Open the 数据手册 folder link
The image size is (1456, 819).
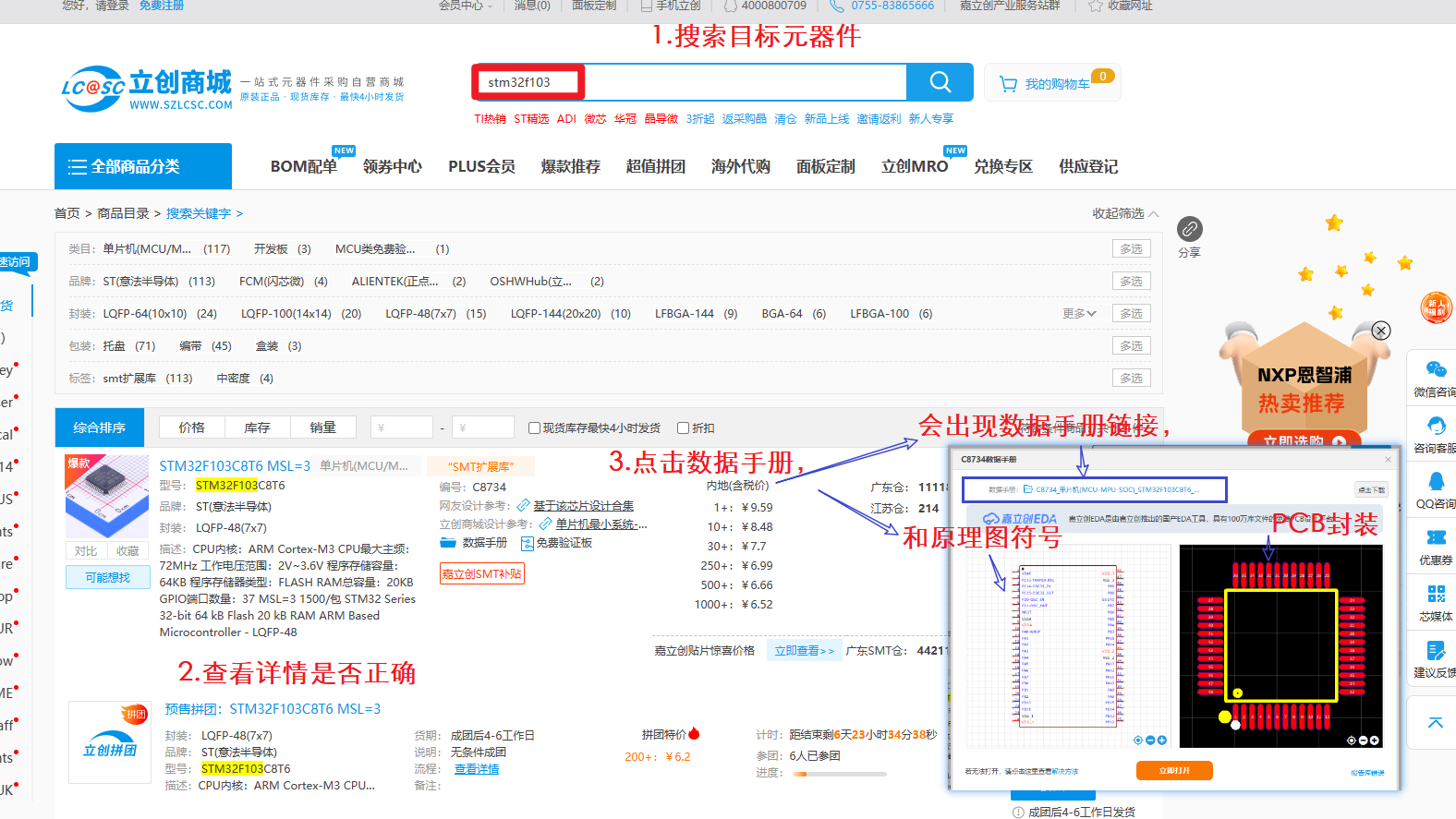474,543
